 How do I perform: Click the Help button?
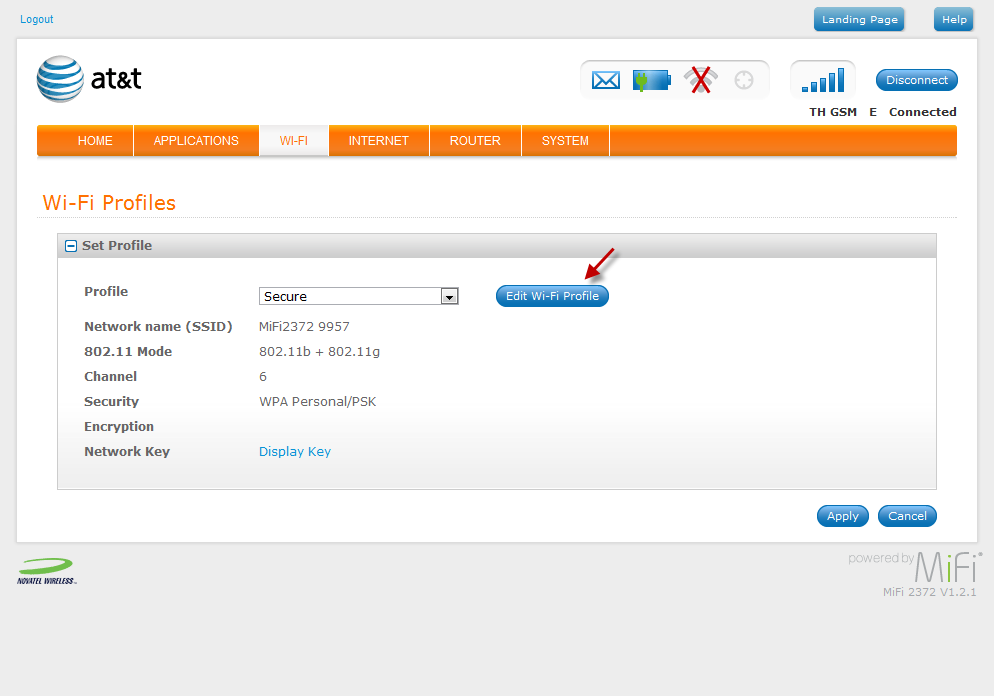pos(953,20)
